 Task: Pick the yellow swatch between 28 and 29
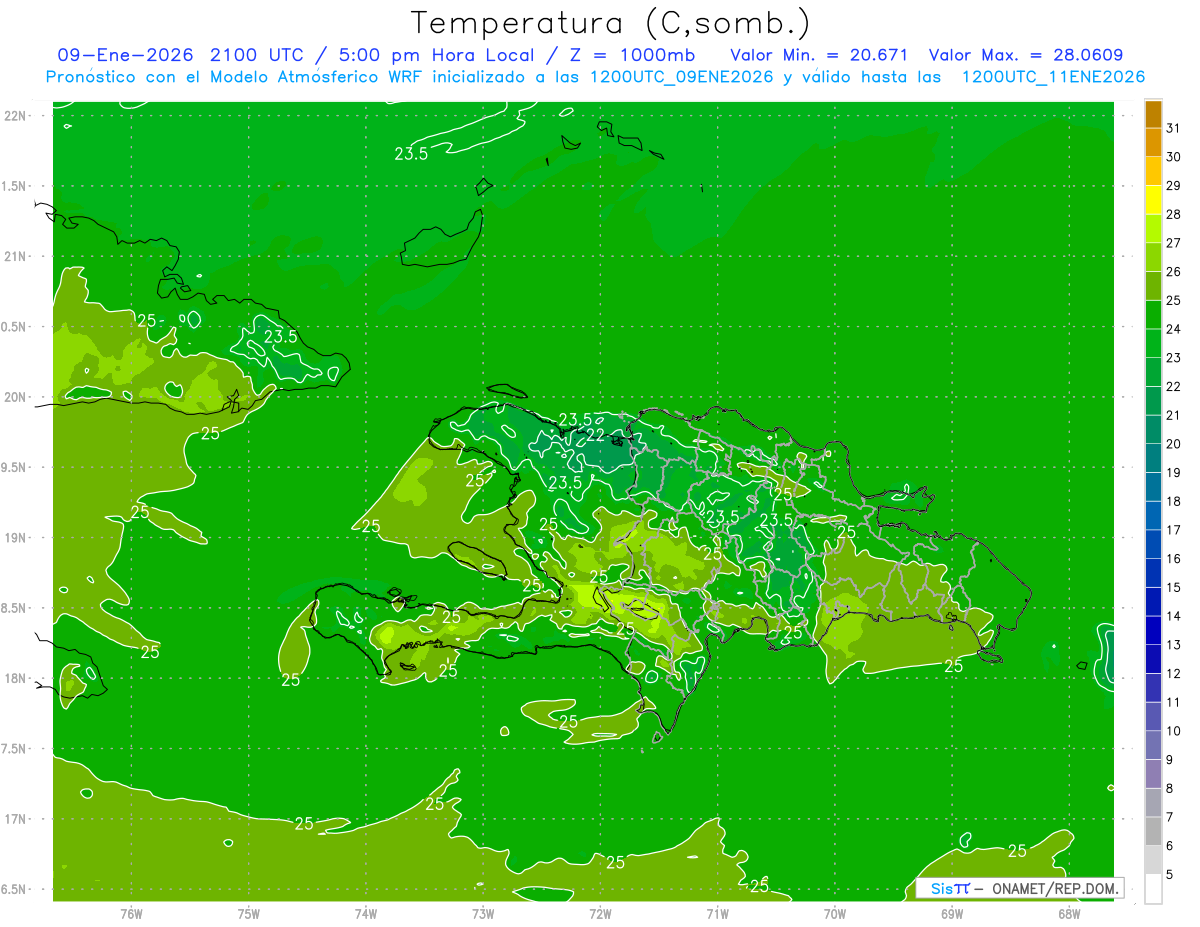click(1153, 200)
